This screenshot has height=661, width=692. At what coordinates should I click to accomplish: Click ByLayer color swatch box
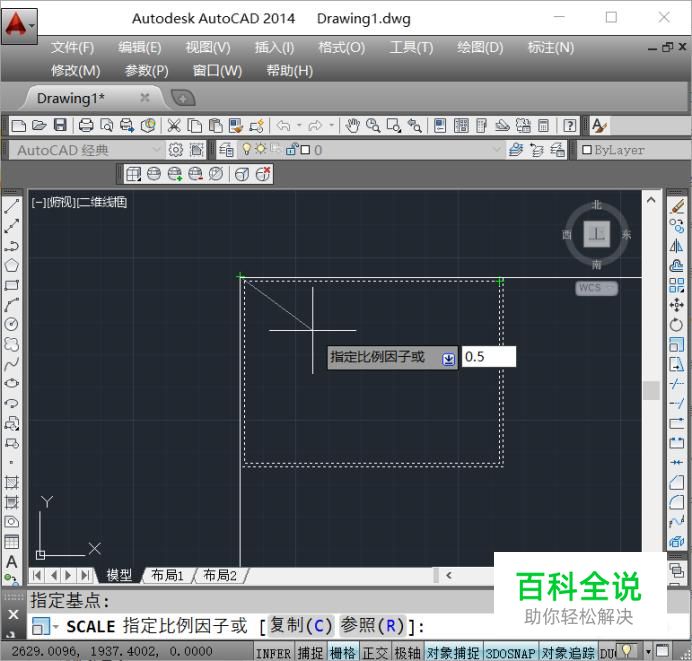[587, 150]
